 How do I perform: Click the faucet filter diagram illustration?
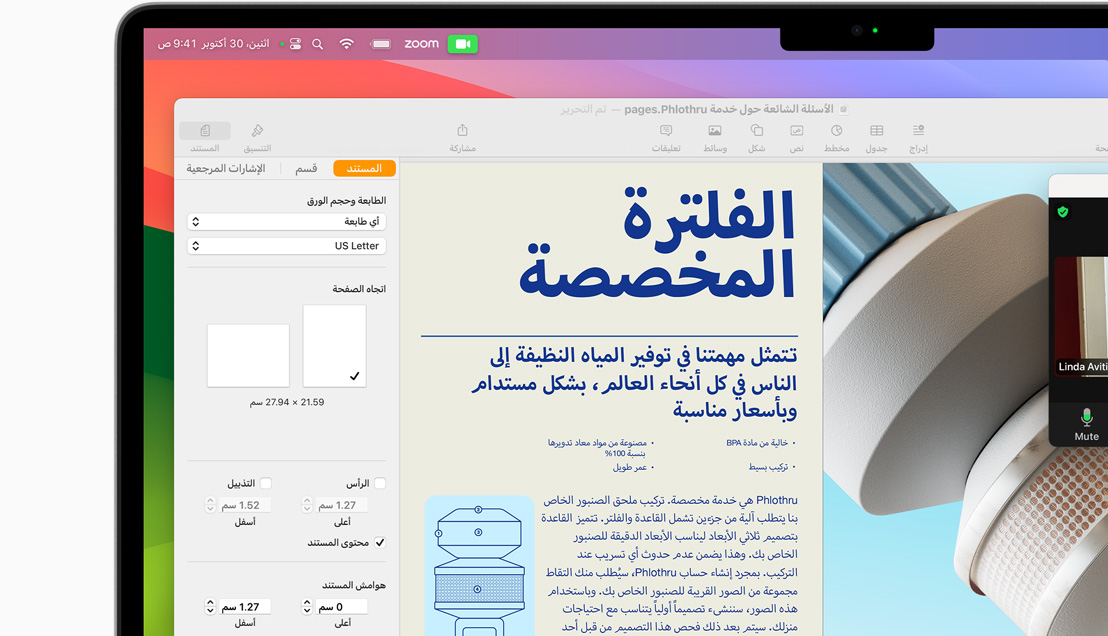[479, 565]
